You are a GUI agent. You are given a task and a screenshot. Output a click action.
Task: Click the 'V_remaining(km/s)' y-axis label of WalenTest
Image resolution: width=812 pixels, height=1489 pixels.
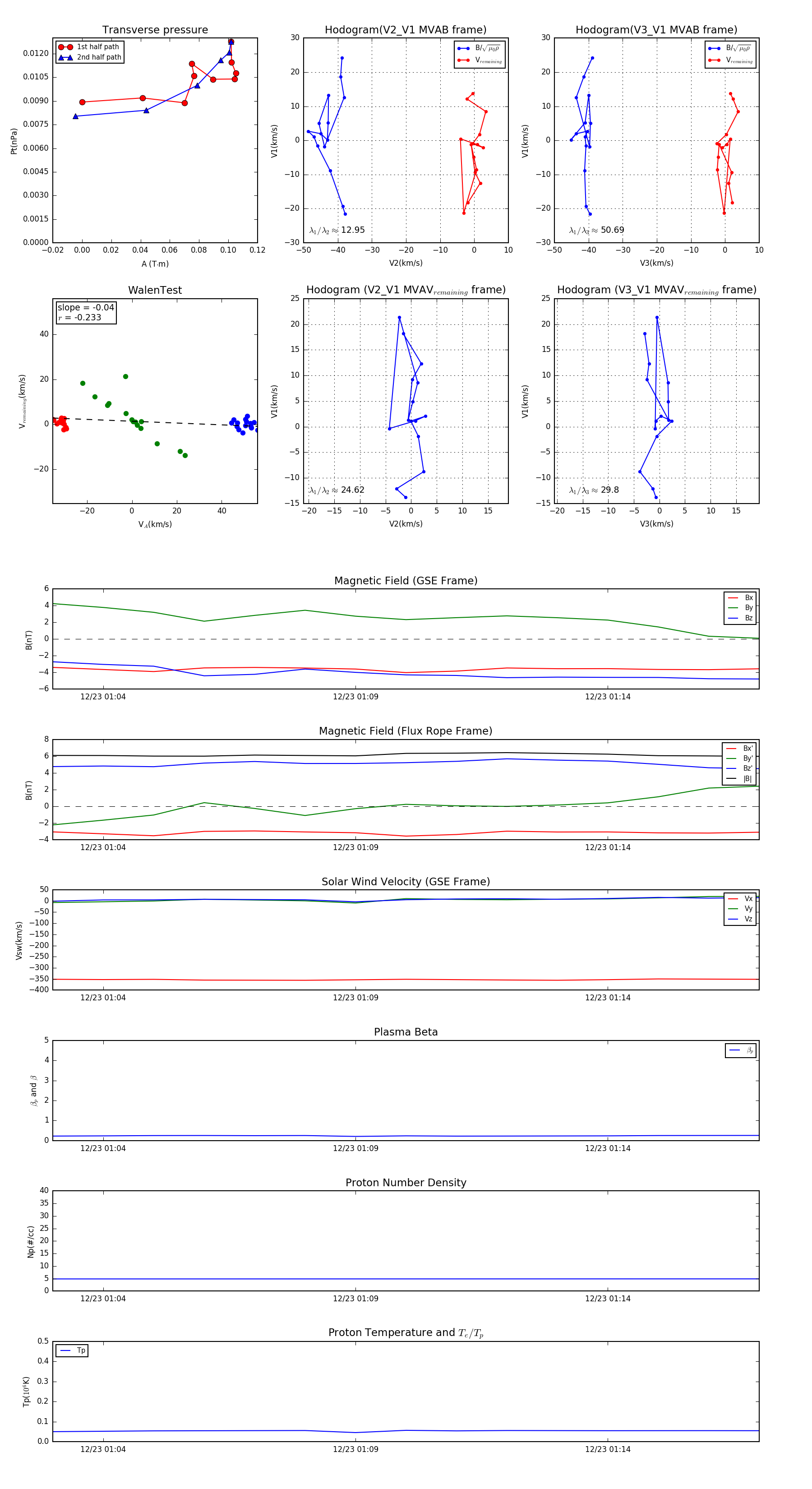22,401
